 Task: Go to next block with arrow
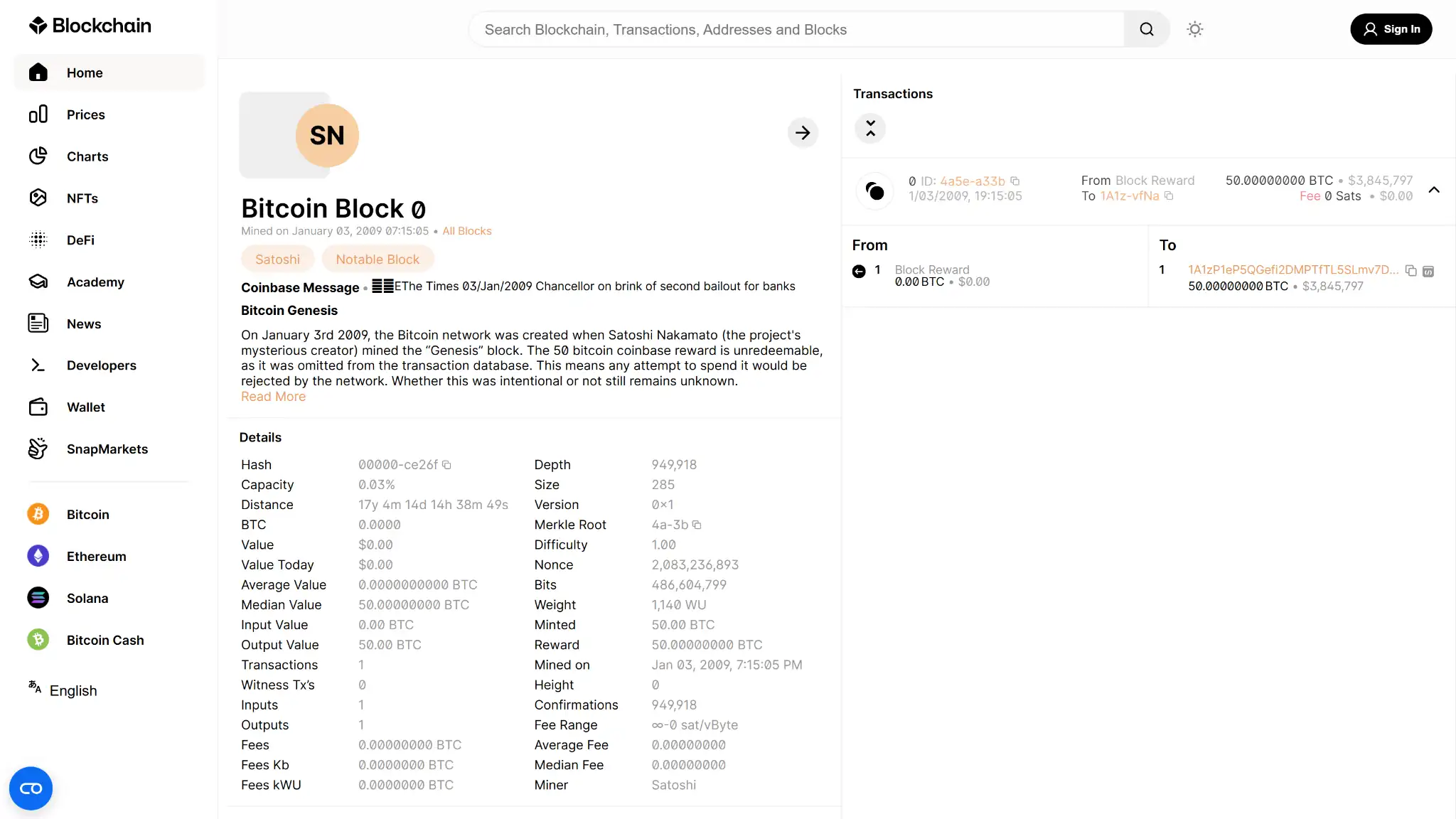coord(803,133)
